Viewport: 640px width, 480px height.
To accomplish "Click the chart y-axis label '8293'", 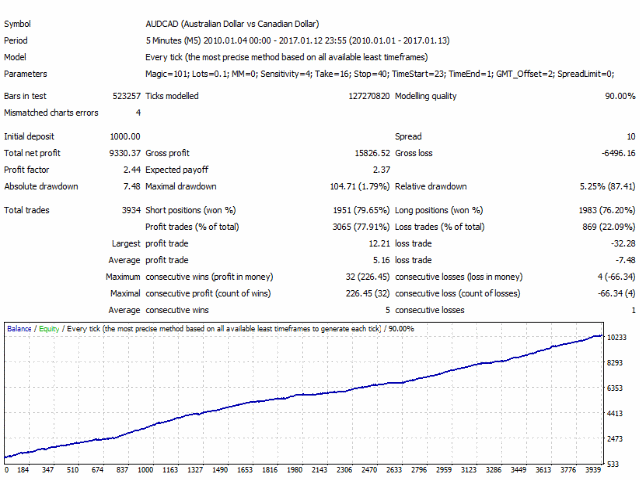I will 615,363.
